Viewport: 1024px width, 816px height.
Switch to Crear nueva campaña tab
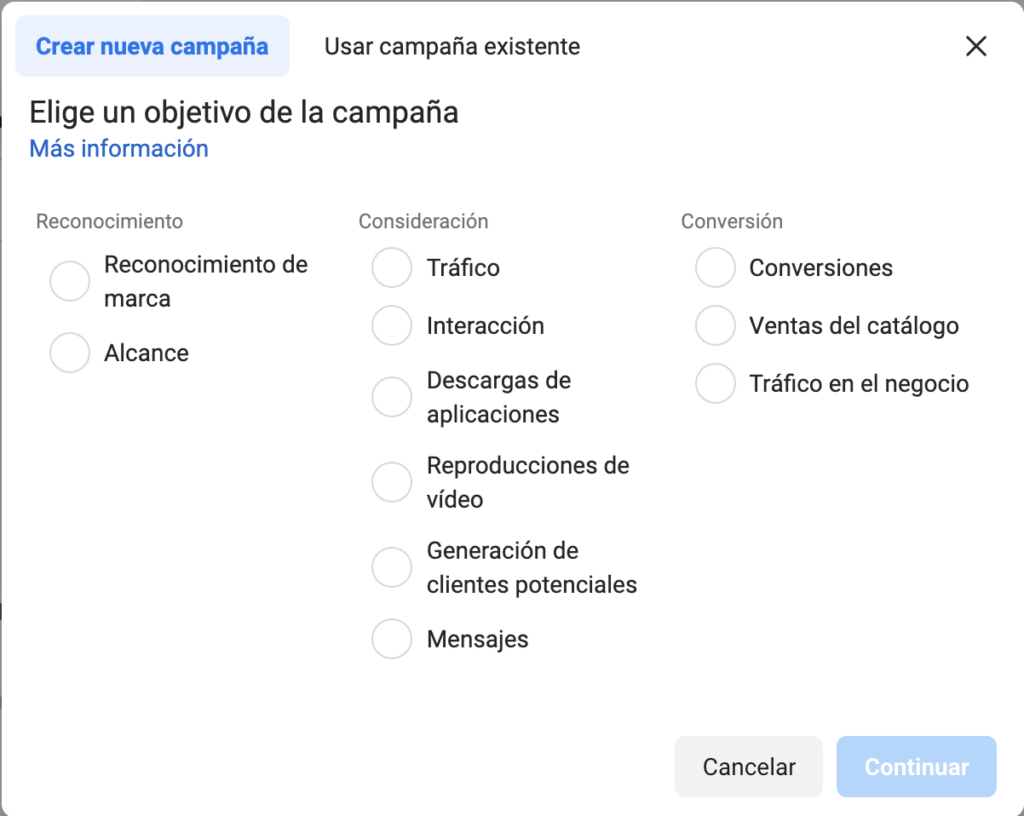[x=152, y=46]
